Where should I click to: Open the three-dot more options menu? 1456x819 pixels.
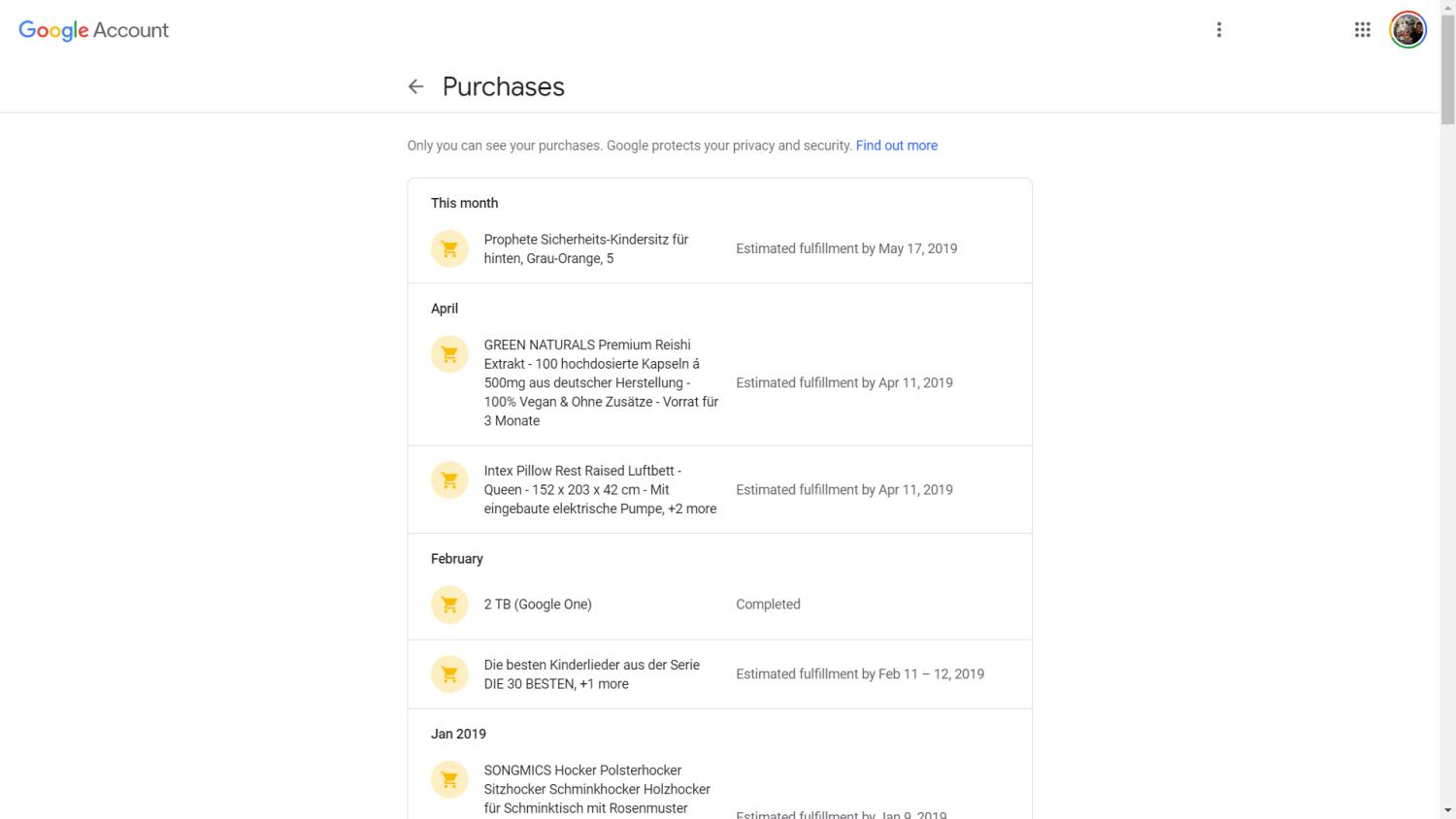[1219, 30]
